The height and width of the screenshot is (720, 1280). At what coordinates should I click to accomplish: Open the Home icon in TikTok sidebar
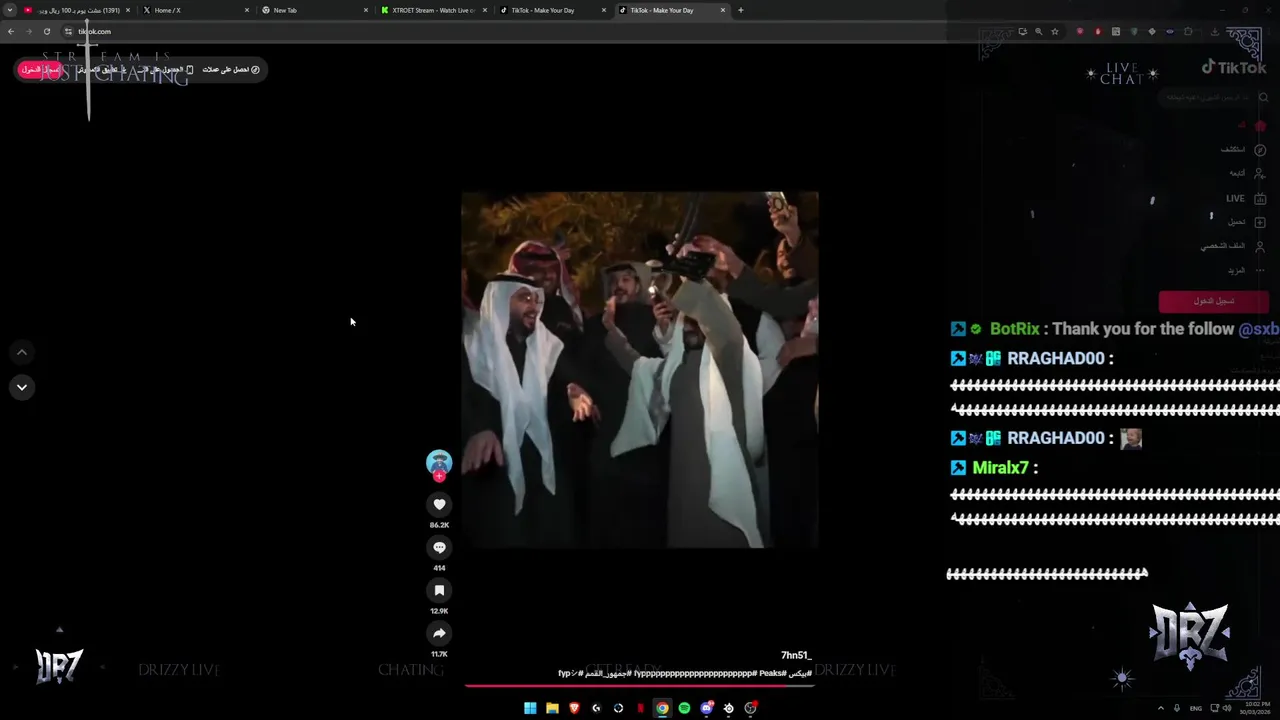pos(1260,126)
